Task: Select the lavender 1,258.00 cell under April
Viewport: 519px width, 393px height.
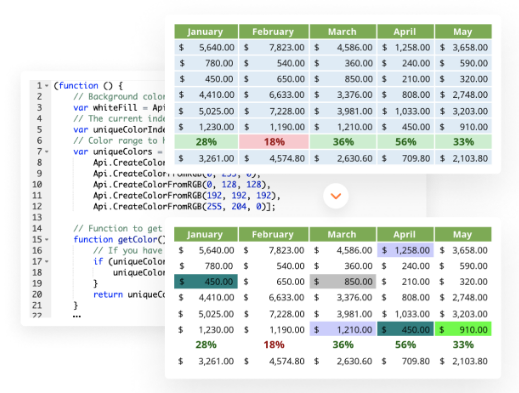Action: [x=405, y=250]
